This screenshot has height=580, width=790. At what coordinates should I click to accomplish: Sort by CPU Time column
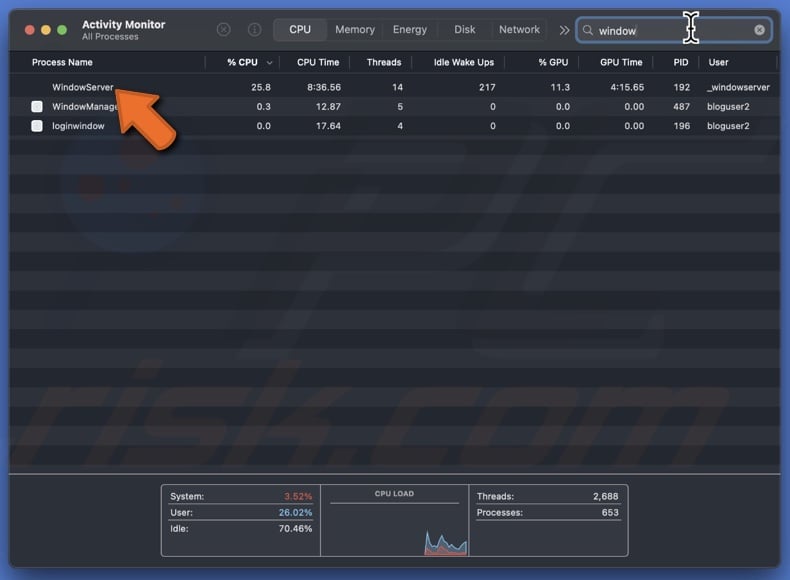coord(318,62)
